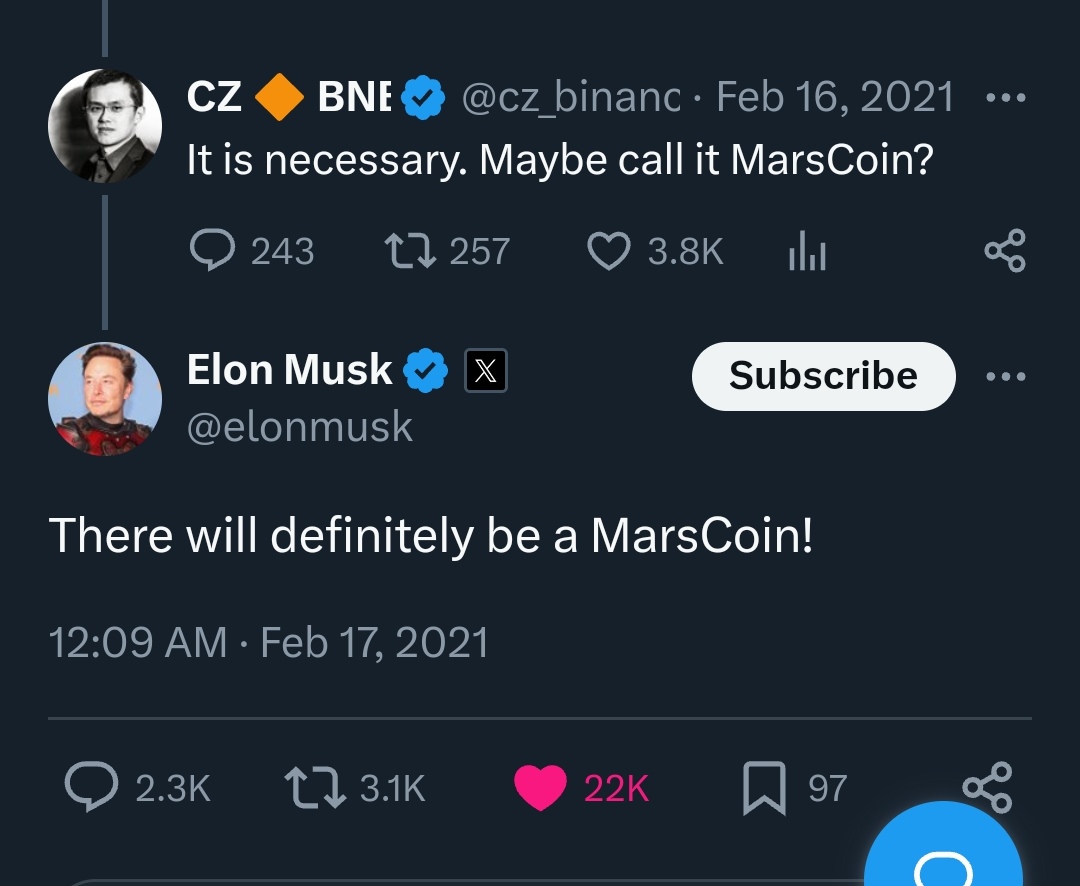
Task: Open more options on CZ's tweet
Action: tap(1005, 98)
